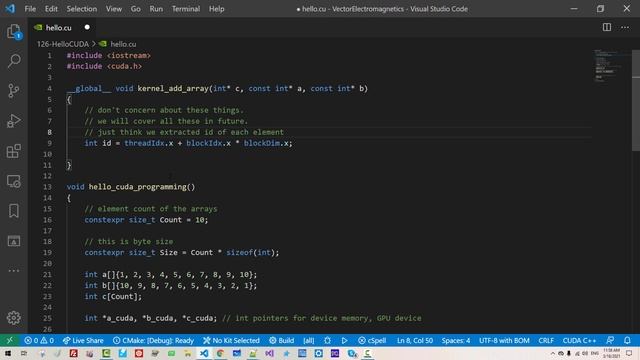Open the Terminal menu
Screen dimensions: 640x360
point(186,9)
